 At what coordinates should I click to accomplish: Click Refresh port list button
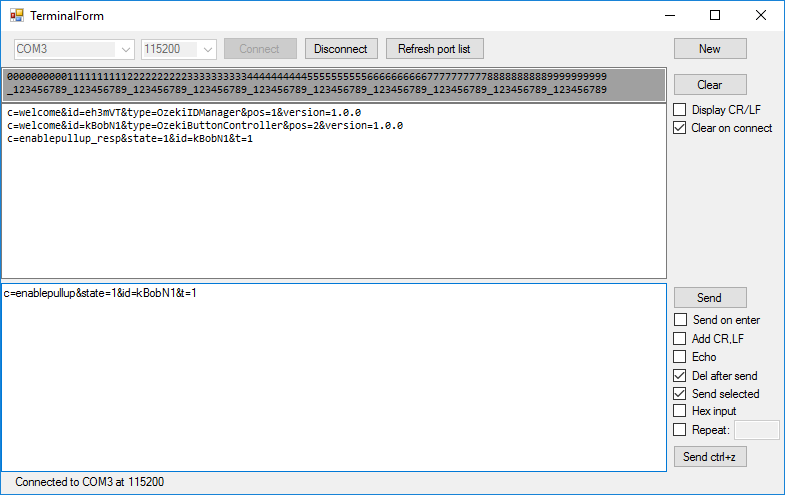435,49
